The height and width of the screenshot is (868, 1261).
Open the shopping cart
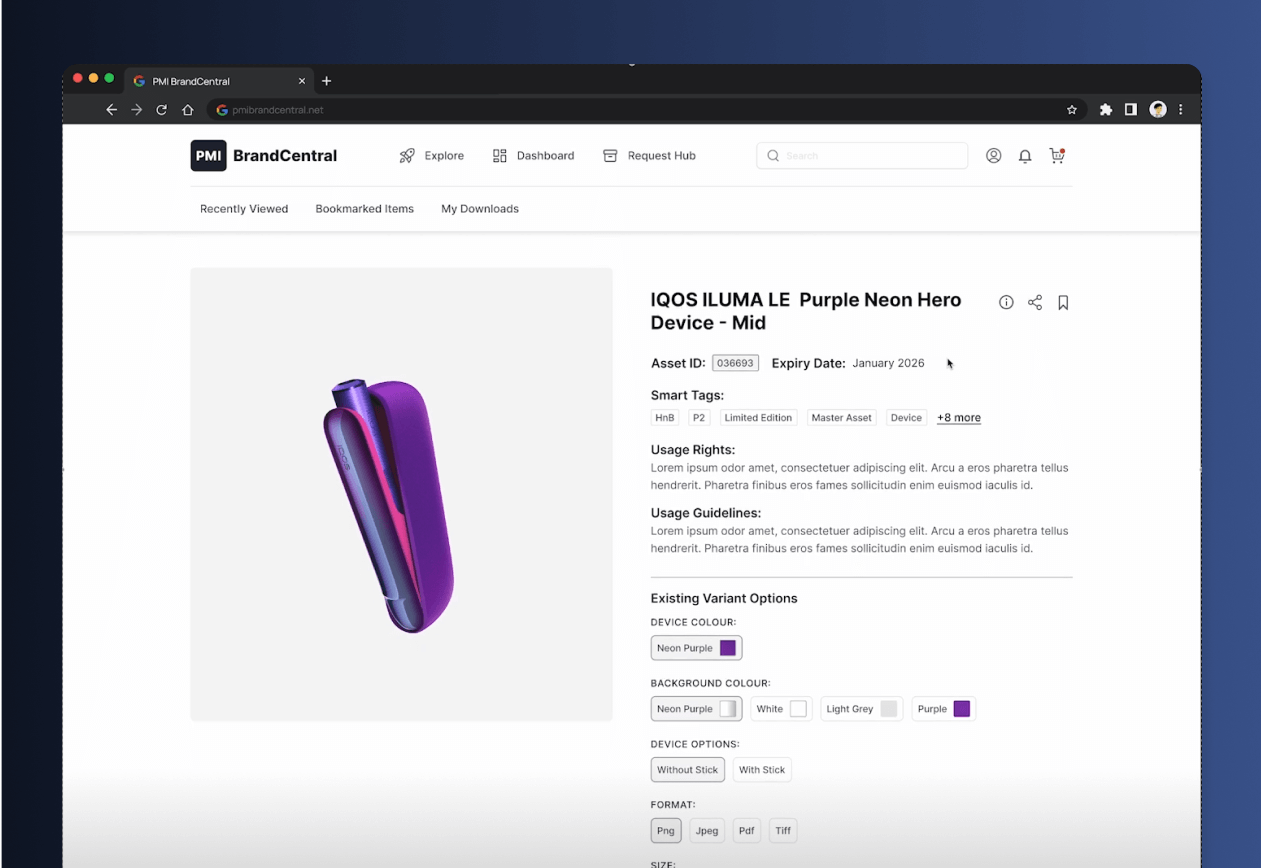pyautogui.click(x=1057, y=156)
